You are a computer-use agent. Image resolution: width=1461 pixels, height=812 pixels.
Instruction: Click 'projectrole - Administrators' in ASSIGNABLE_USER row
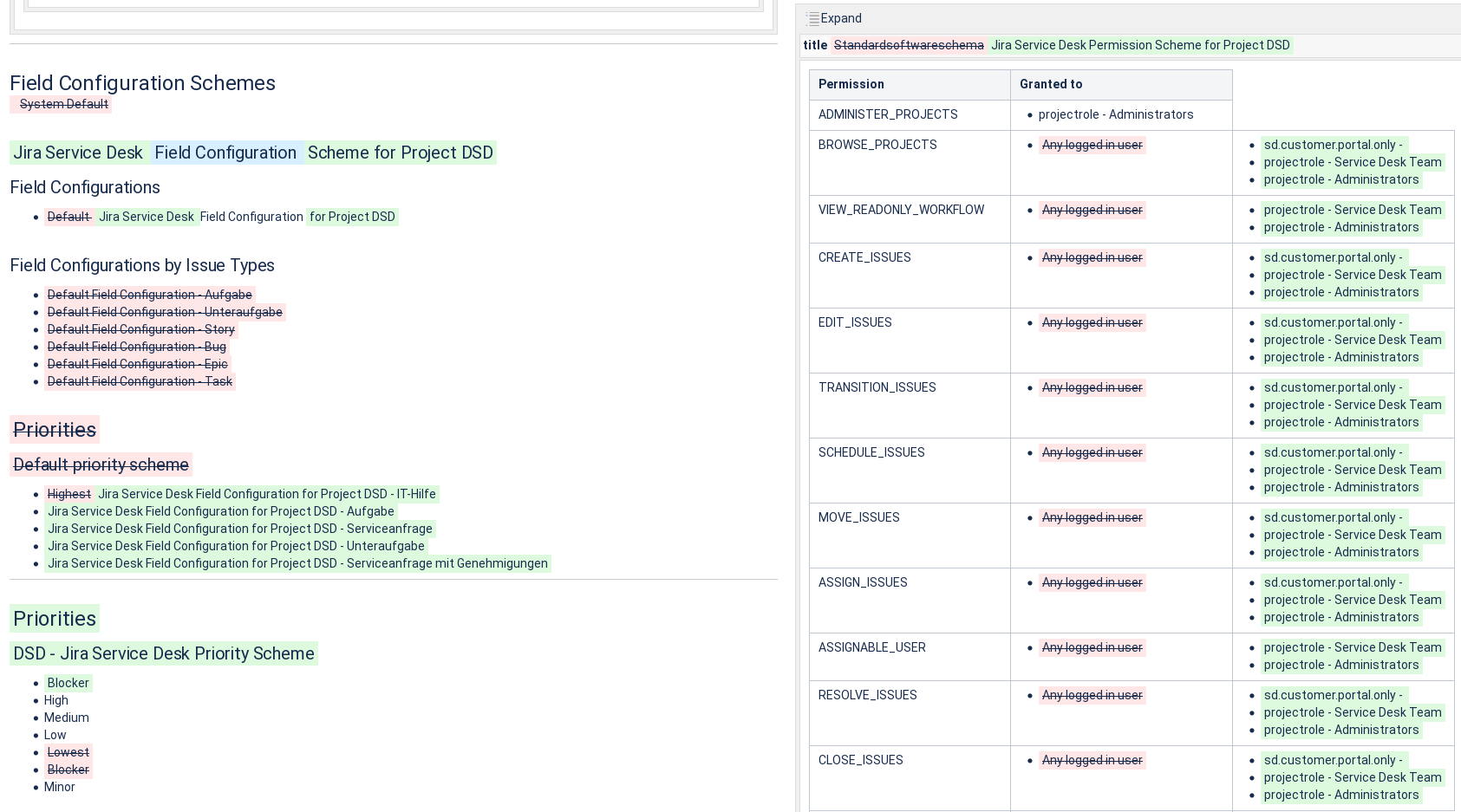coord(1341,665)
